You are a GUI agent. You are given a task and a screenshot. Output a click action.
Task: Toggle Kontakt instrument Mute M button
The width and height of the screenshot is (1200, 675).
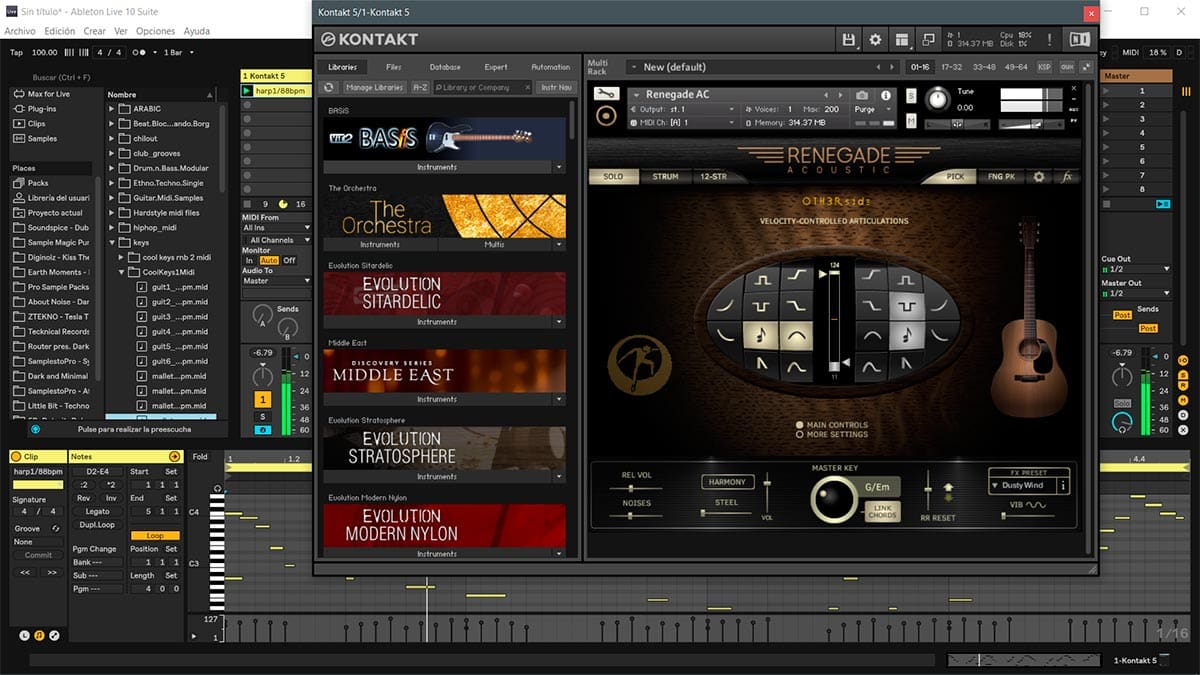911,120
